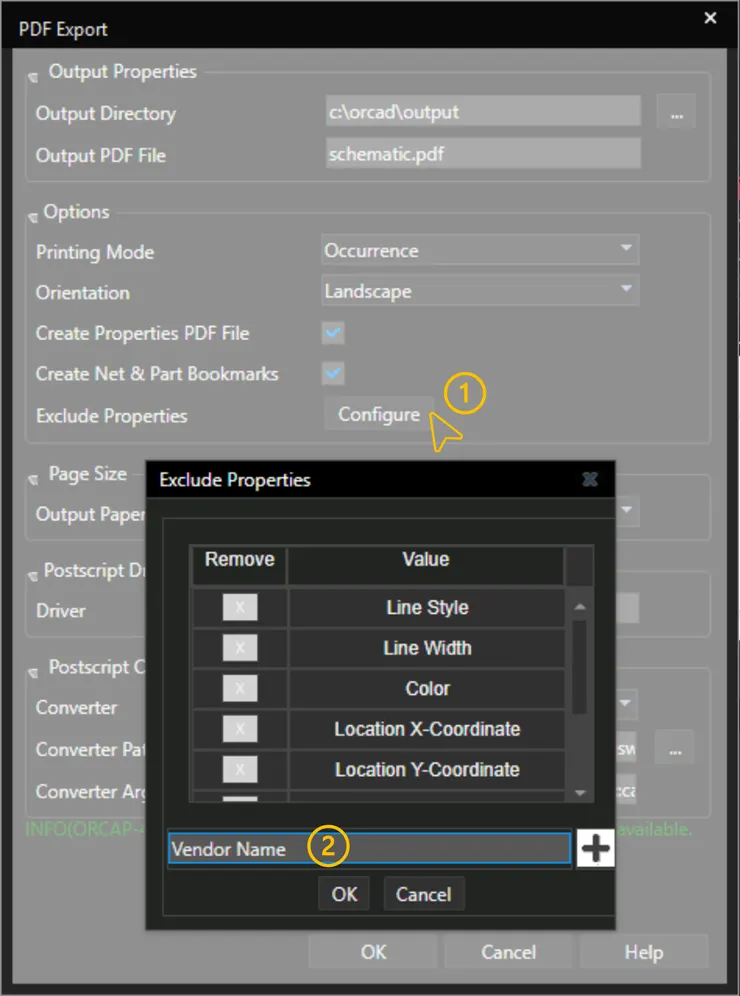Viewport: 740px width, 996px height.
Task: Toggle Create Net & Part Bookmarks checkbox
Action: 333,374
